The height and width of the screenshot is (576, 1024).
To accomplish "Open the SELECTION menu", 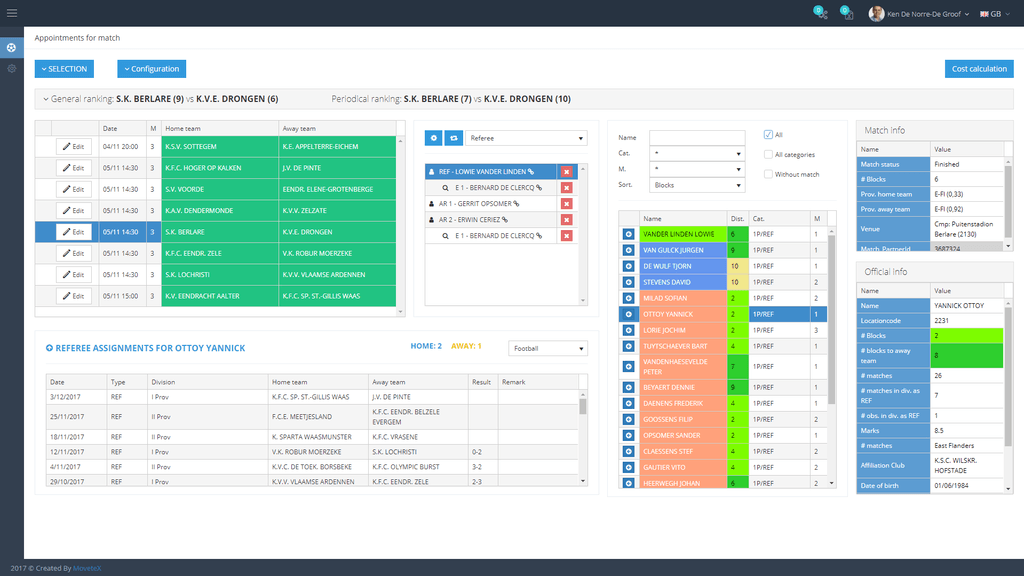I will pyautogui.click(x=64, y=69).
